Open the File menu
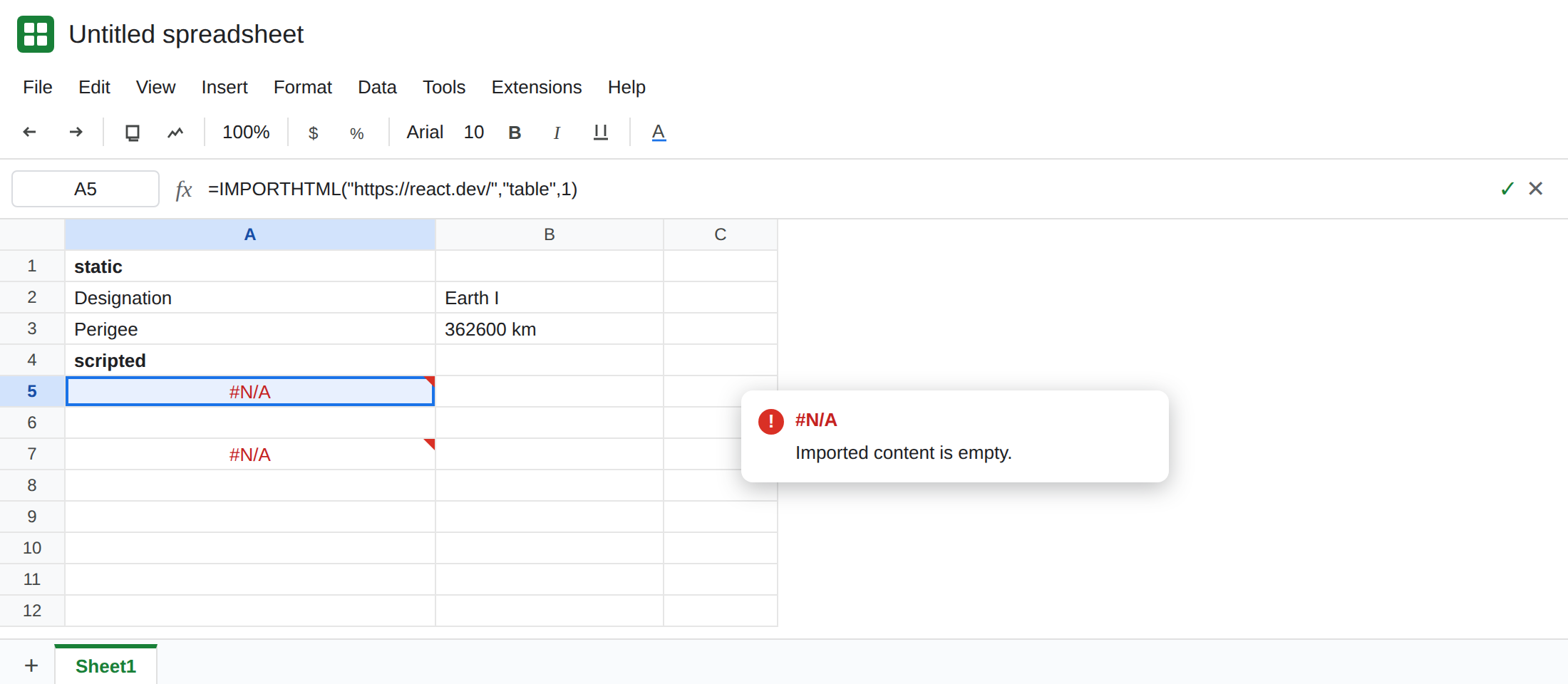The width and height of the screenshot is (1568, 684). [38, 87]
